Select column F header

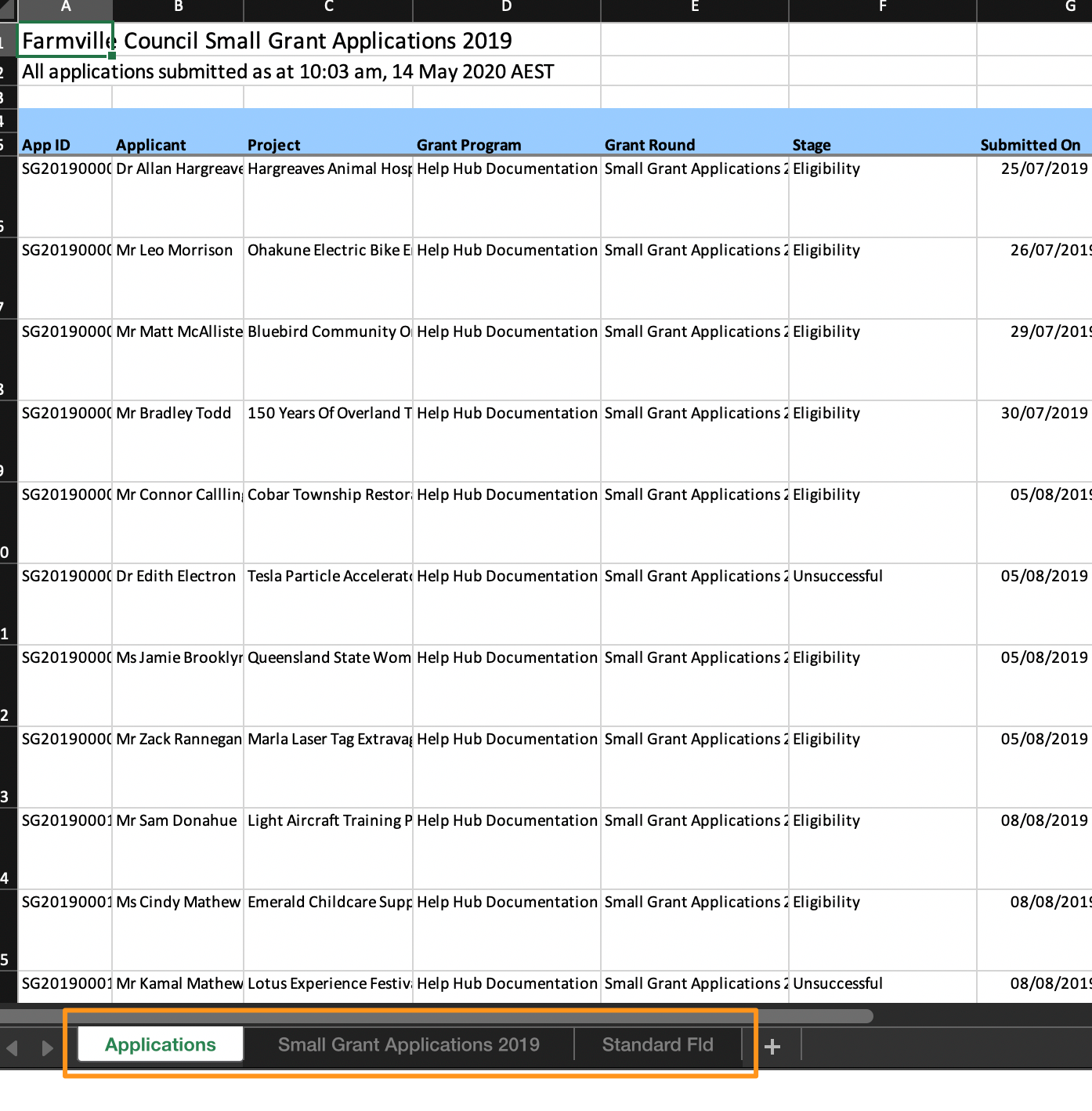tap(882, 8)
